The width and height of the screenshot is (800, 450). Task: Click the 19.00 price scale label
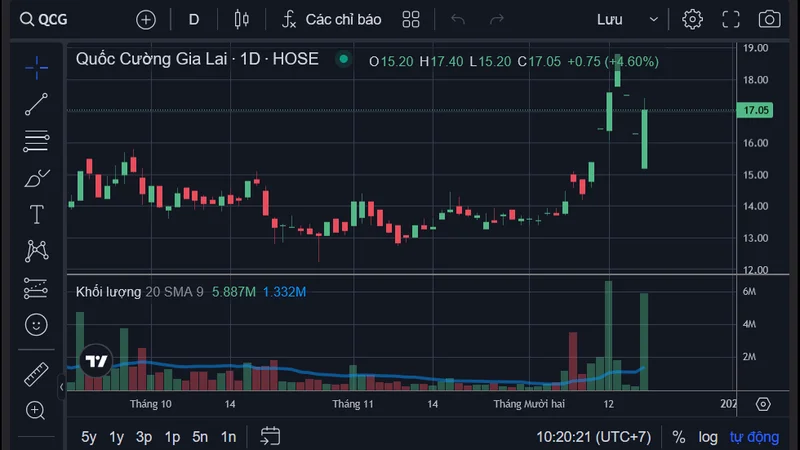coord(755,48)
